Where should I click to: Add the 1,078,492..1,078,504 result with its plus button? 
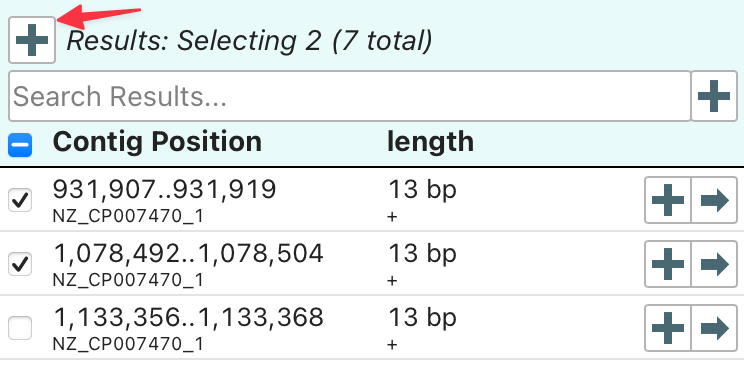pos(668,264)
